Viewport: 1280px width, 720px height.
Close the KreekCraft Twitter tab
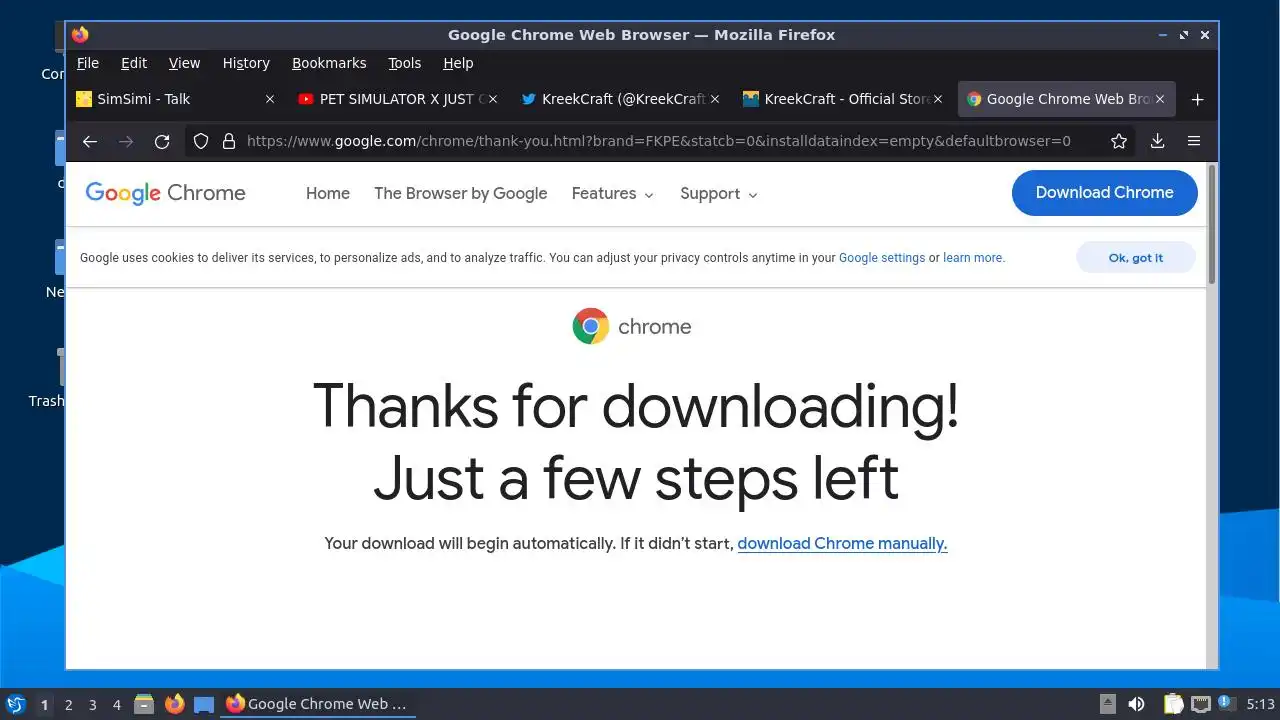pos(715,99)
